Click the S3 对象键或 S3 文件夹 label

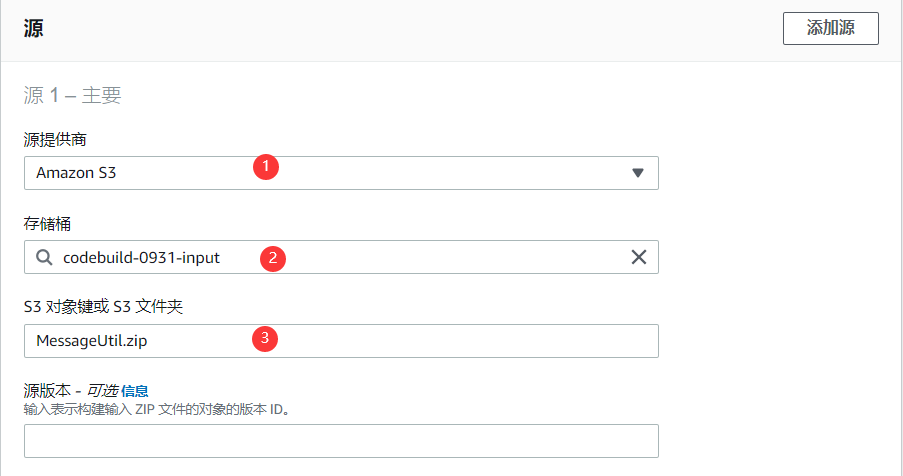coord(104,307)
